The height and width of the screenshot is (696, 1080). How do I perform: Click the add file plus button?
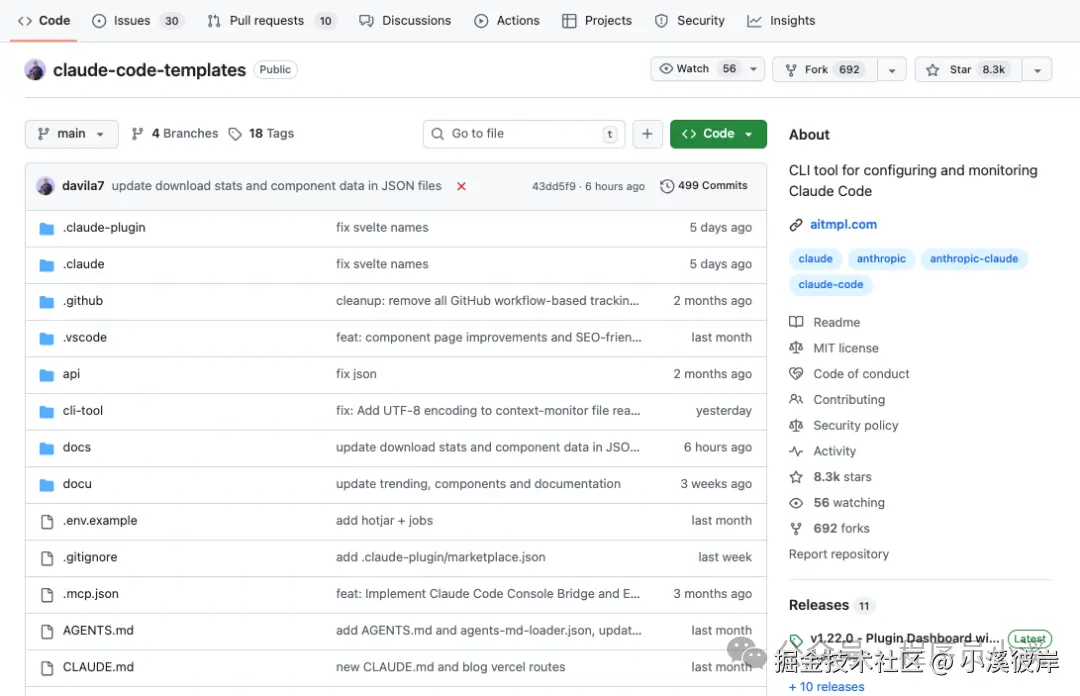pyautogui.click(x=647, y=134)
